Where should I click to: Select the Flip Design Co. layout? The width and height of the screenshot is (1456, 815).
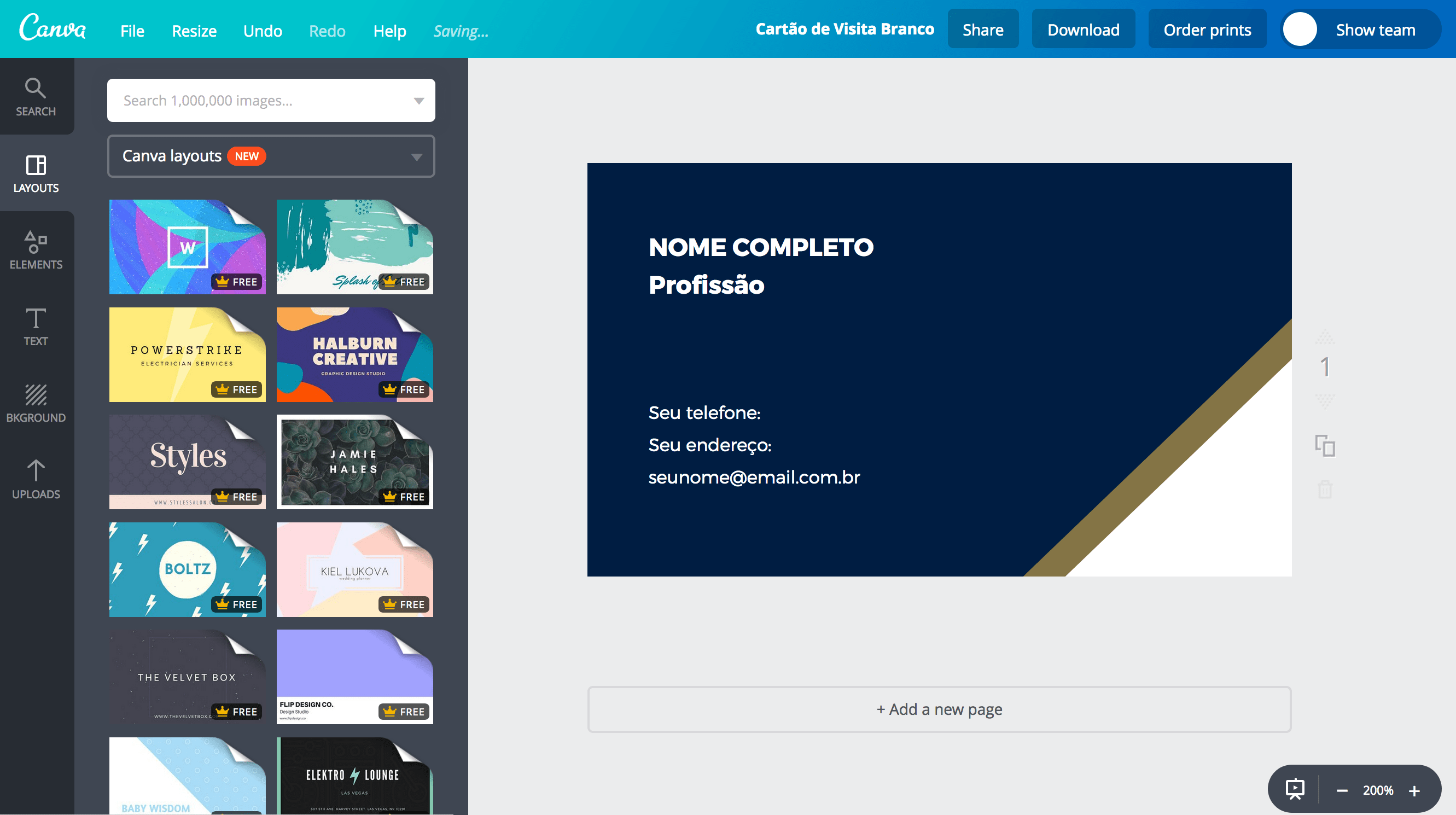[x=354, y=677]
